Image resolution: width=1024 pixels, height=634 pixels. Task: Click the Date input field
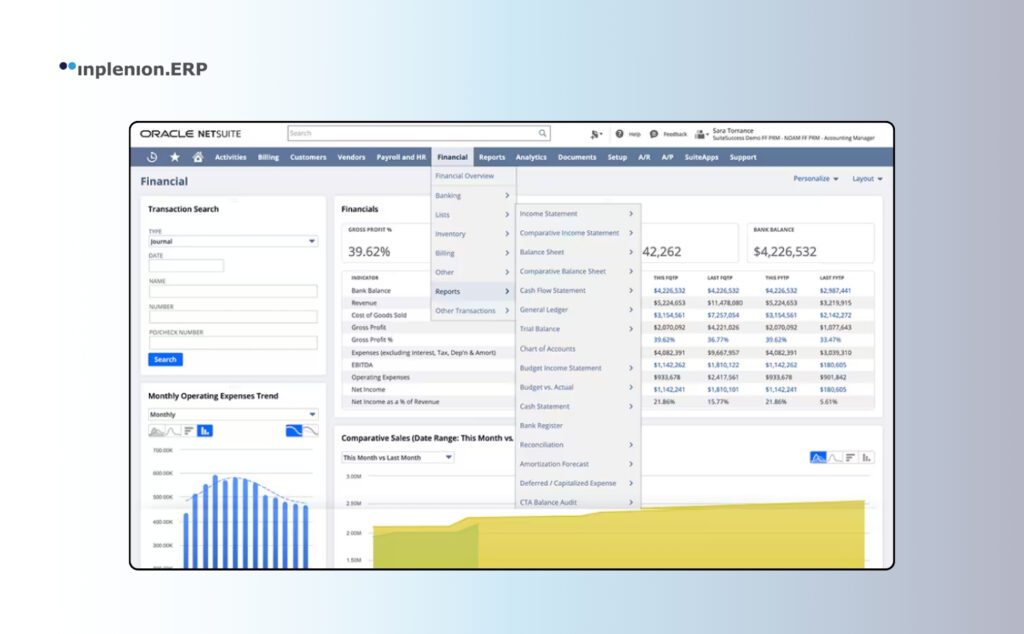[x=186, y=266]
